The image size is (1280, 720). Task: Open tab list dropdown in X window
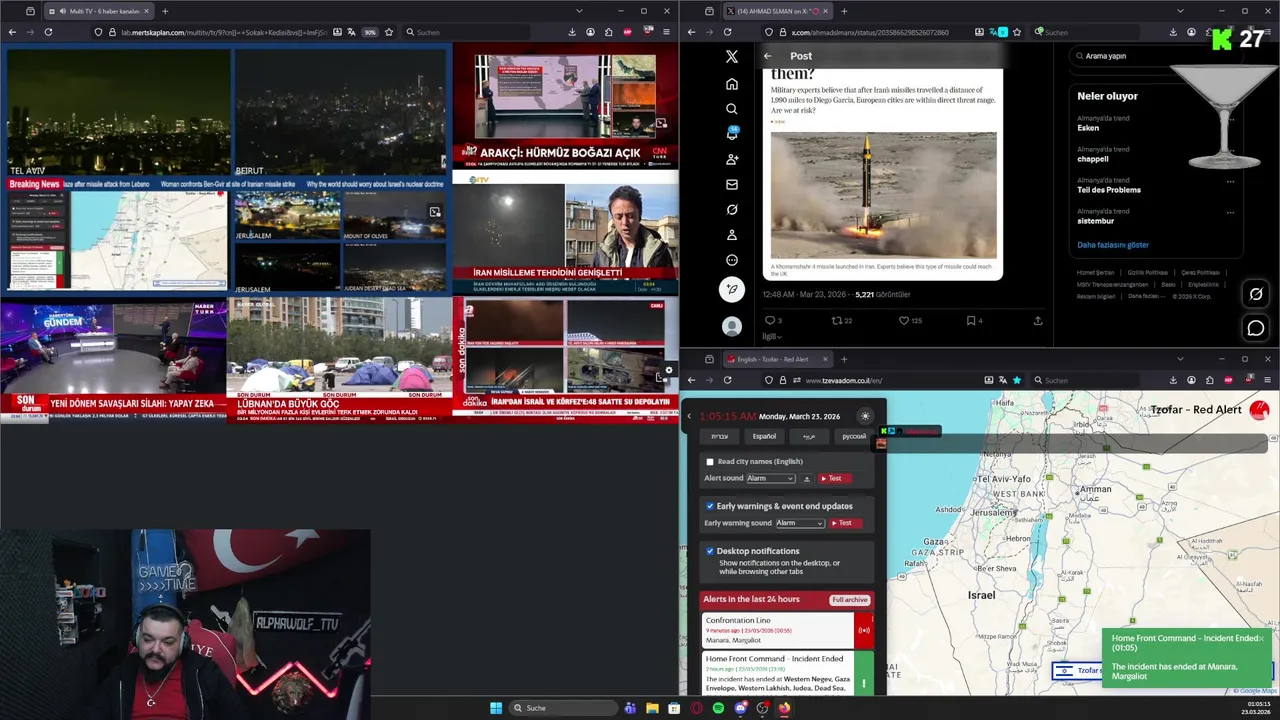point(1181,11)
